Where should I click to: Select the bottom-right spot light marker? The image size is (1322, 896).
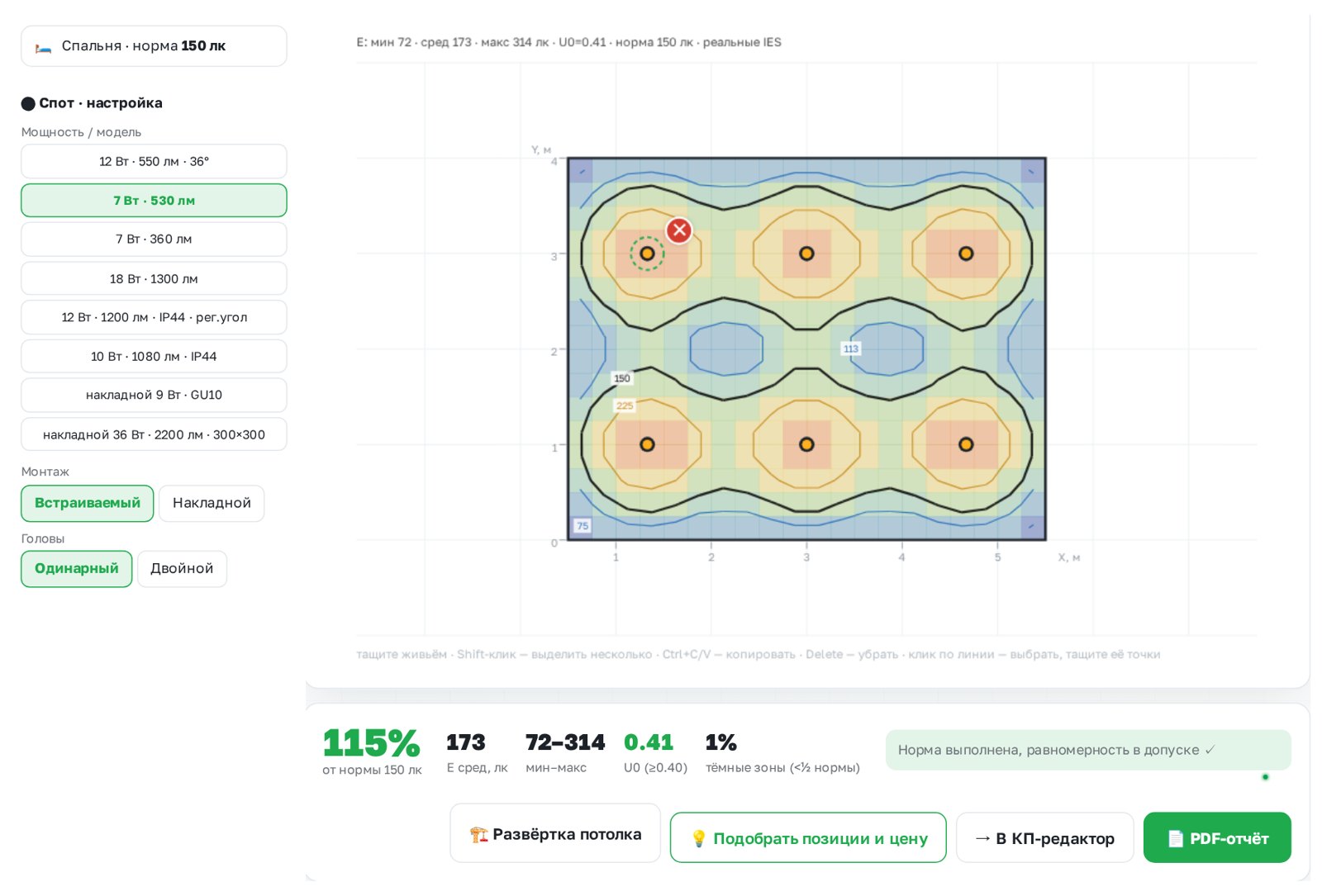[x=966, y=444]
